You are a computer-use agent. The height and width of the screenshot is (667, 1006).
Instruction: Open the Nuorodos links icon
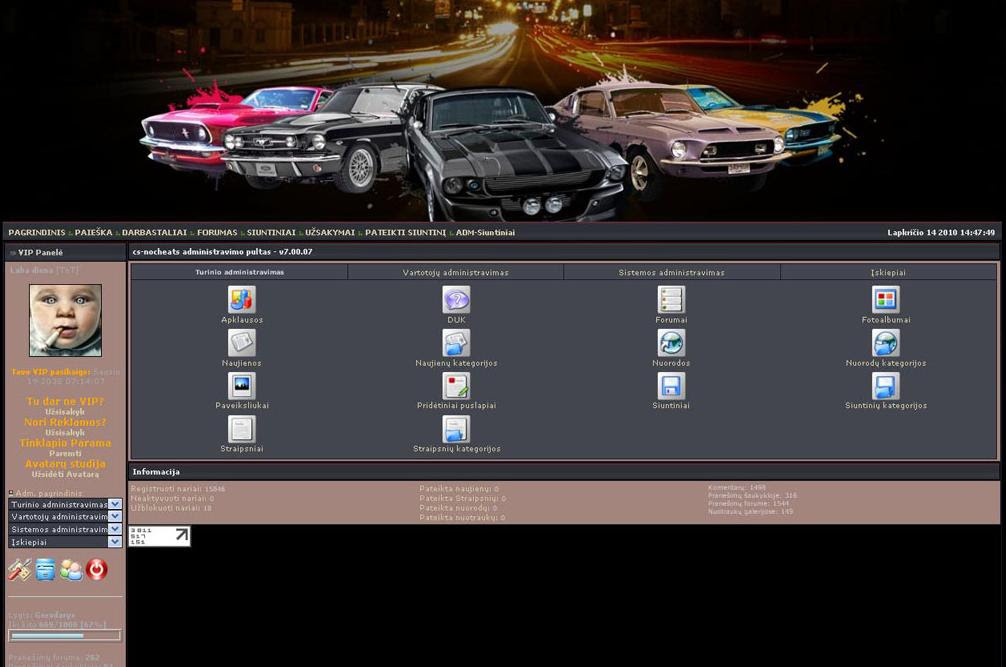671,343
